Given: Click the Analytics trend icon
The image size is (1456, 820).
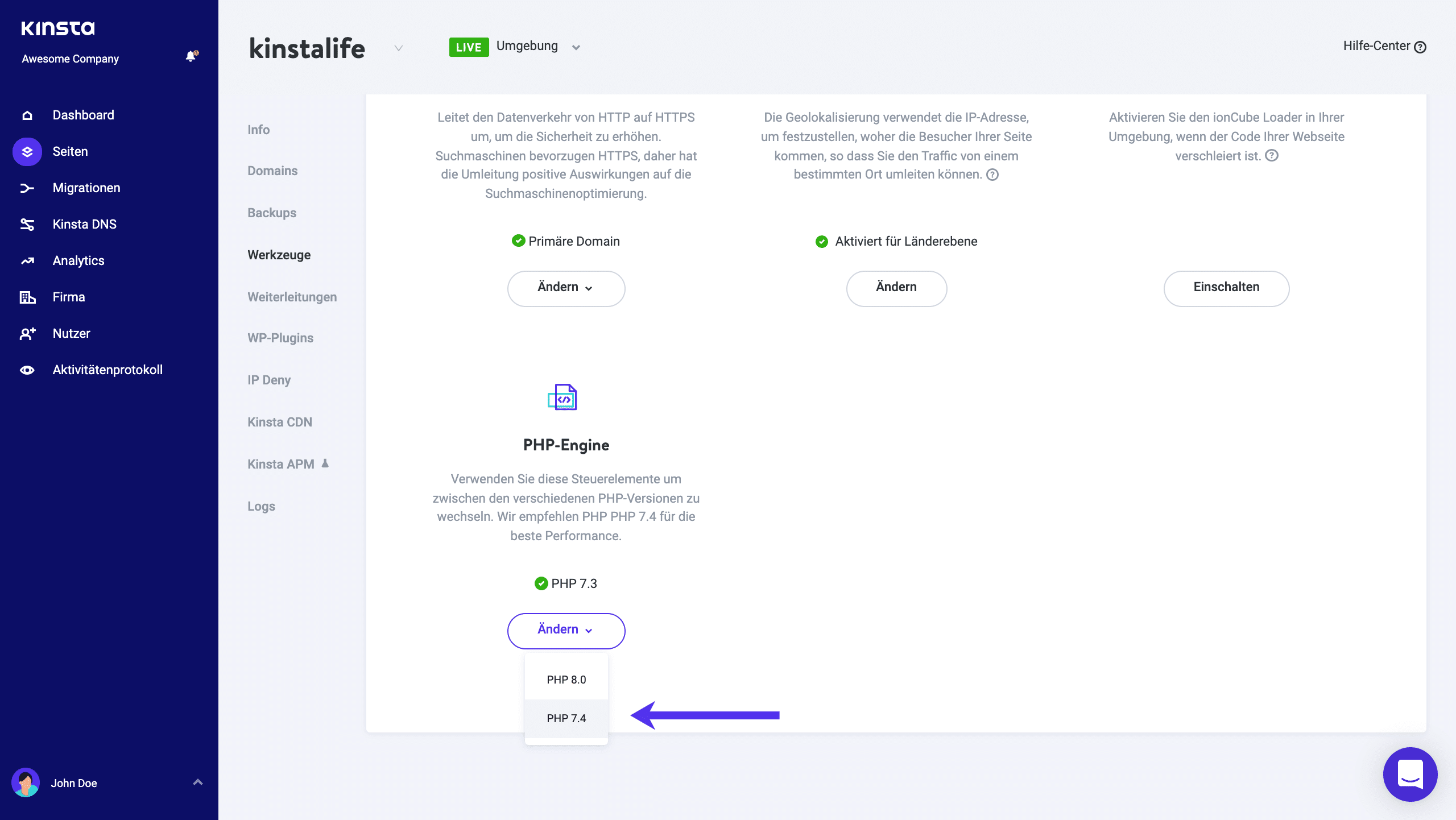Looking at the screenshot, I should 27,261.
